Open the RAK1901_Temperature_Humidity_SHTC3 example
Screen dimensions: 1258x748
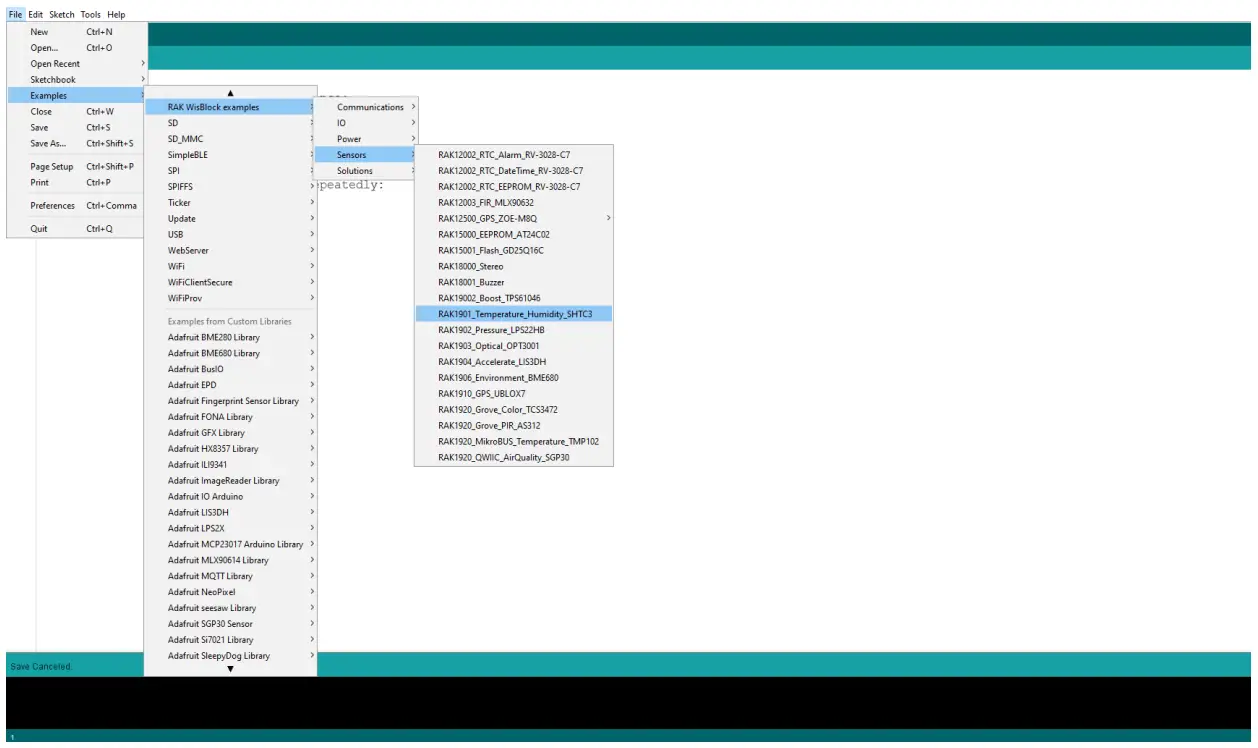click(x=514, y=314)
